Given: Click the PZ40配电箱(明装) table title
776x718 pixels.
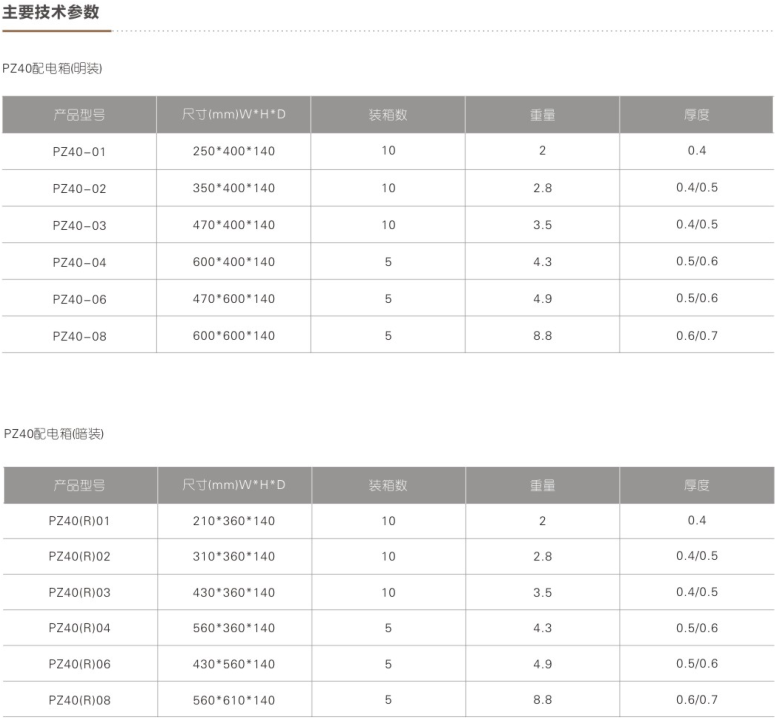Looking at the screenshot, I should [53, 69].
